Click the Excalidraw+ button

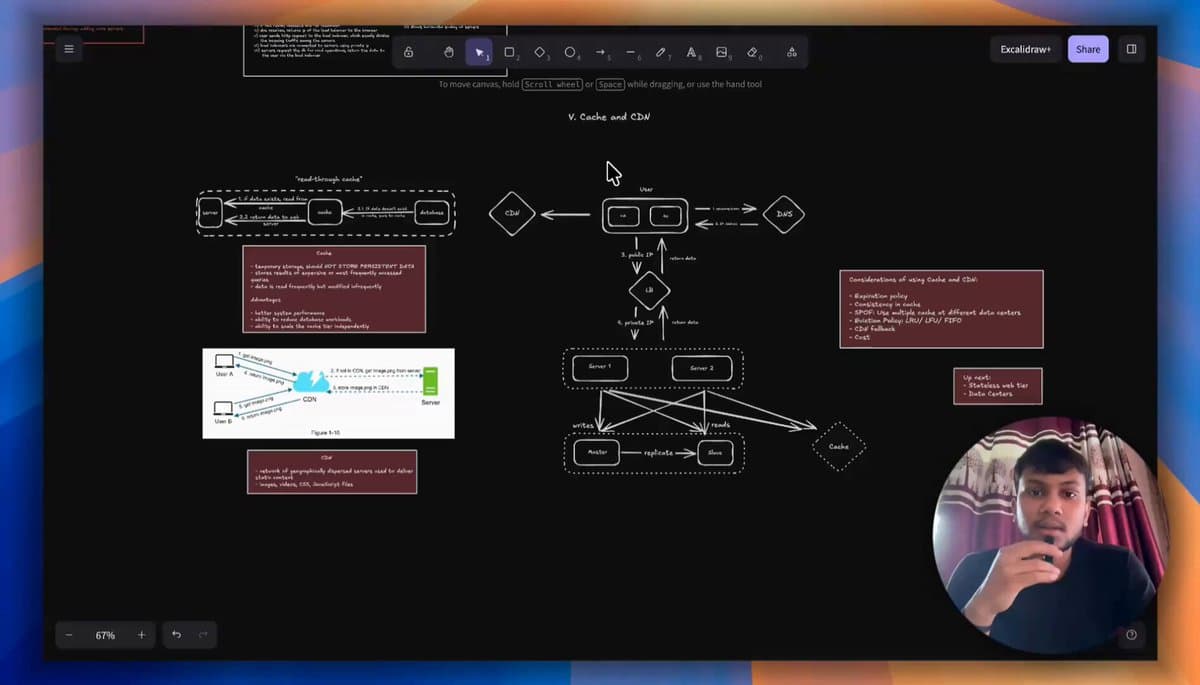coord(1025,49)
